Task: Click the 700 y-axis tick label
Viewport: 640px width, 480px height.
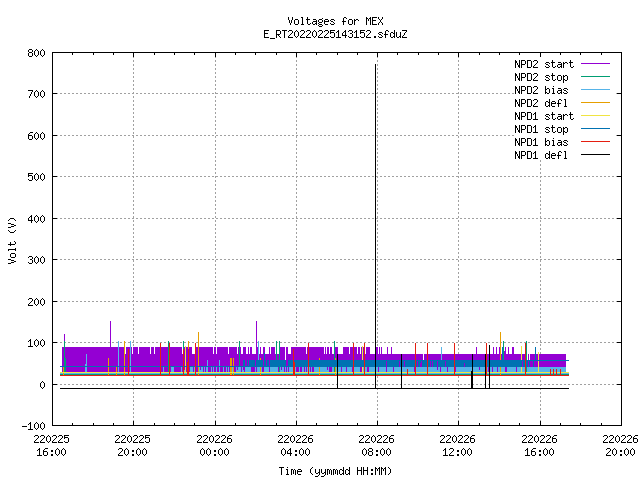Action: 36,94
